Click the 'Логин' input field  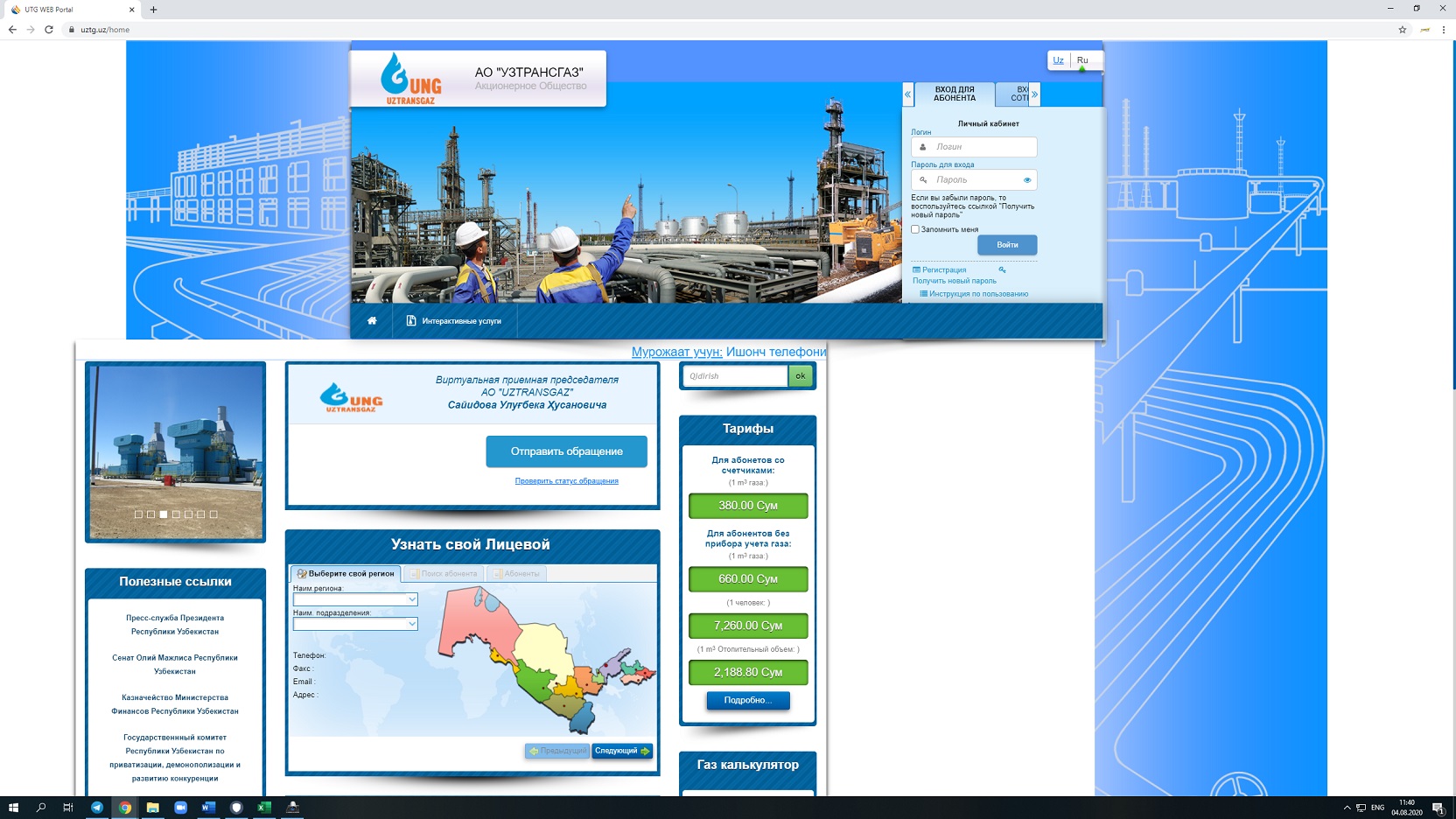(x=980, y=147)
